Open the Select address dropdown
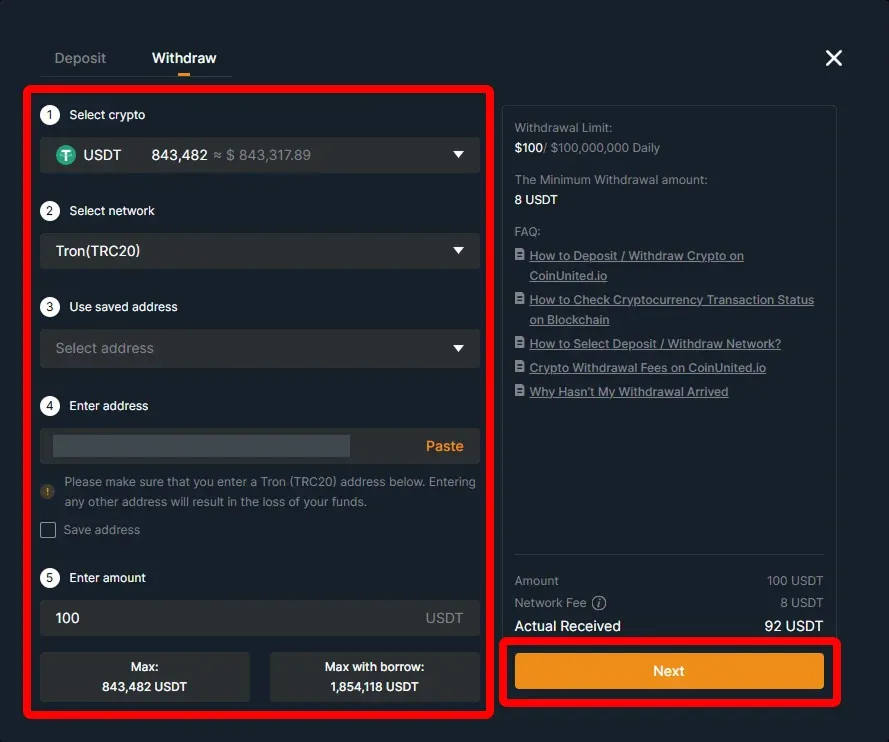 tap(260, 348)
